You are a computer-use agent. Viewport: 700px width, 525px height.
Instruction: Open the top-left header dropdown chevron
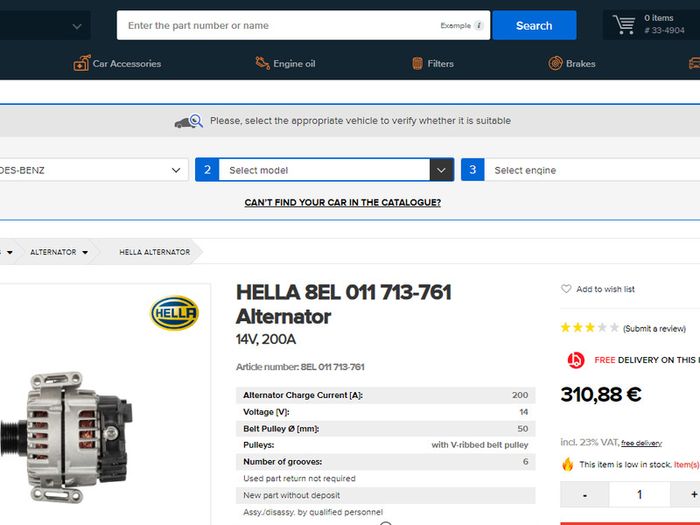click(77, 26)
